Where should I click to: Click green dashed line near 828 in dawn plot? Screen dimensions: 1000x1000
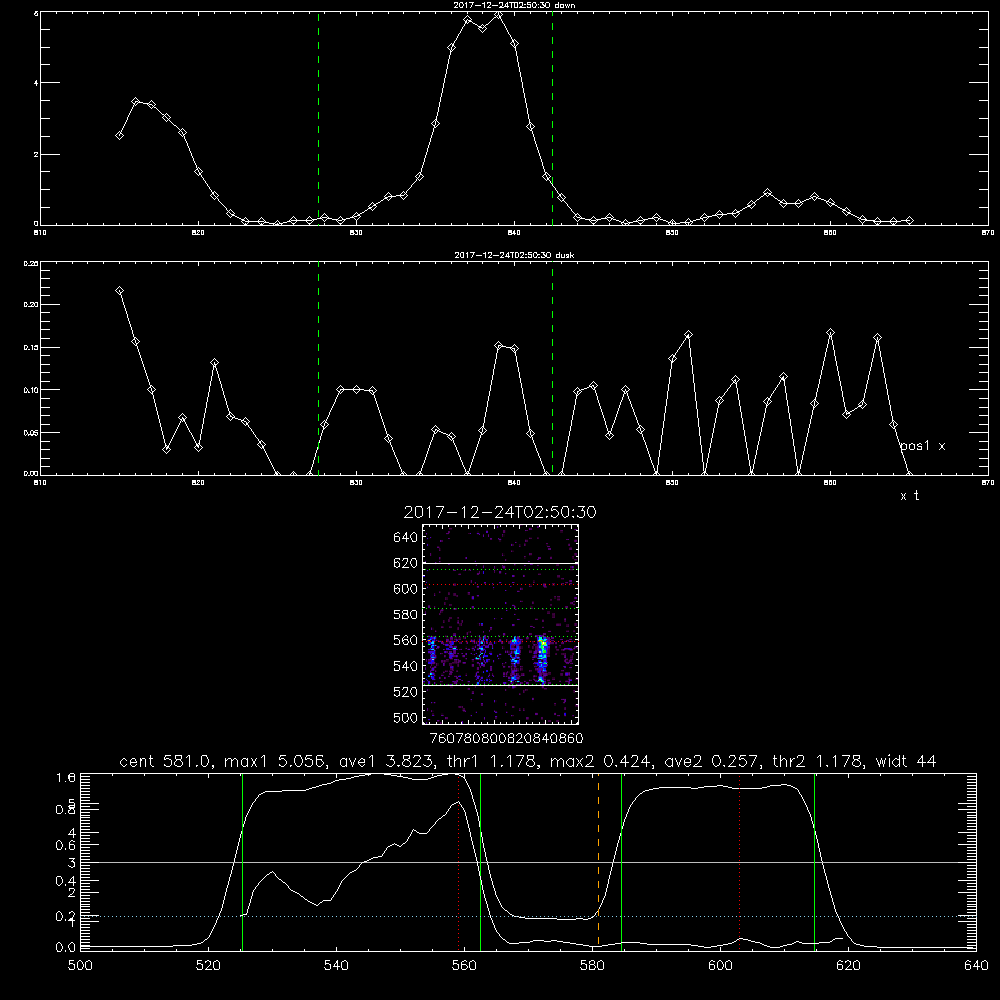coord(318,118)
